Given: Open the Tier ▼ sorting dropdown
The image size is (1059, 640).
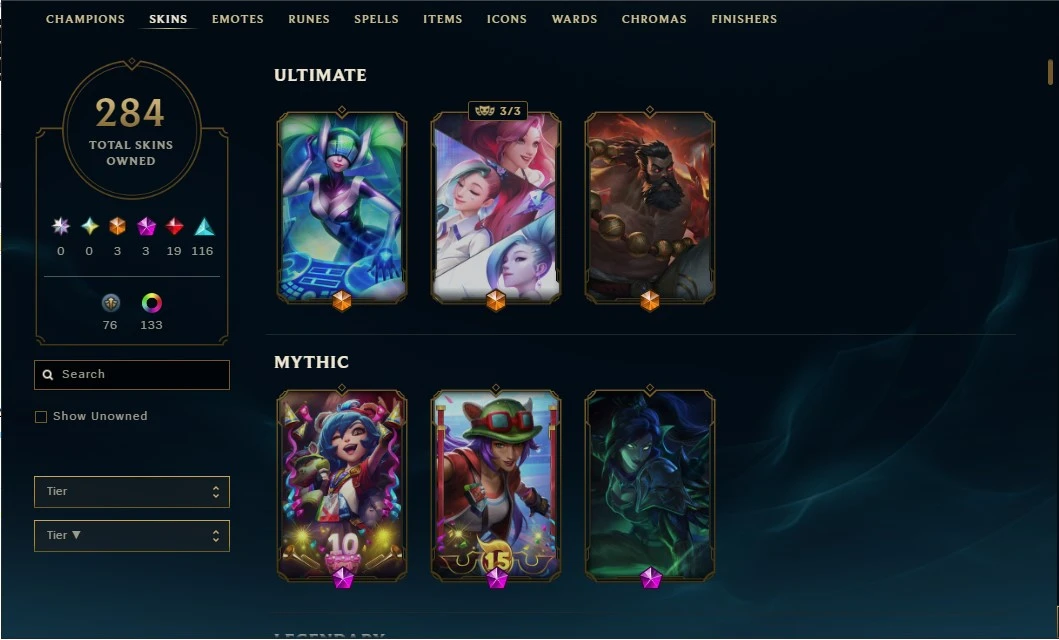Looking at the screenshot, I should (132, 535).
